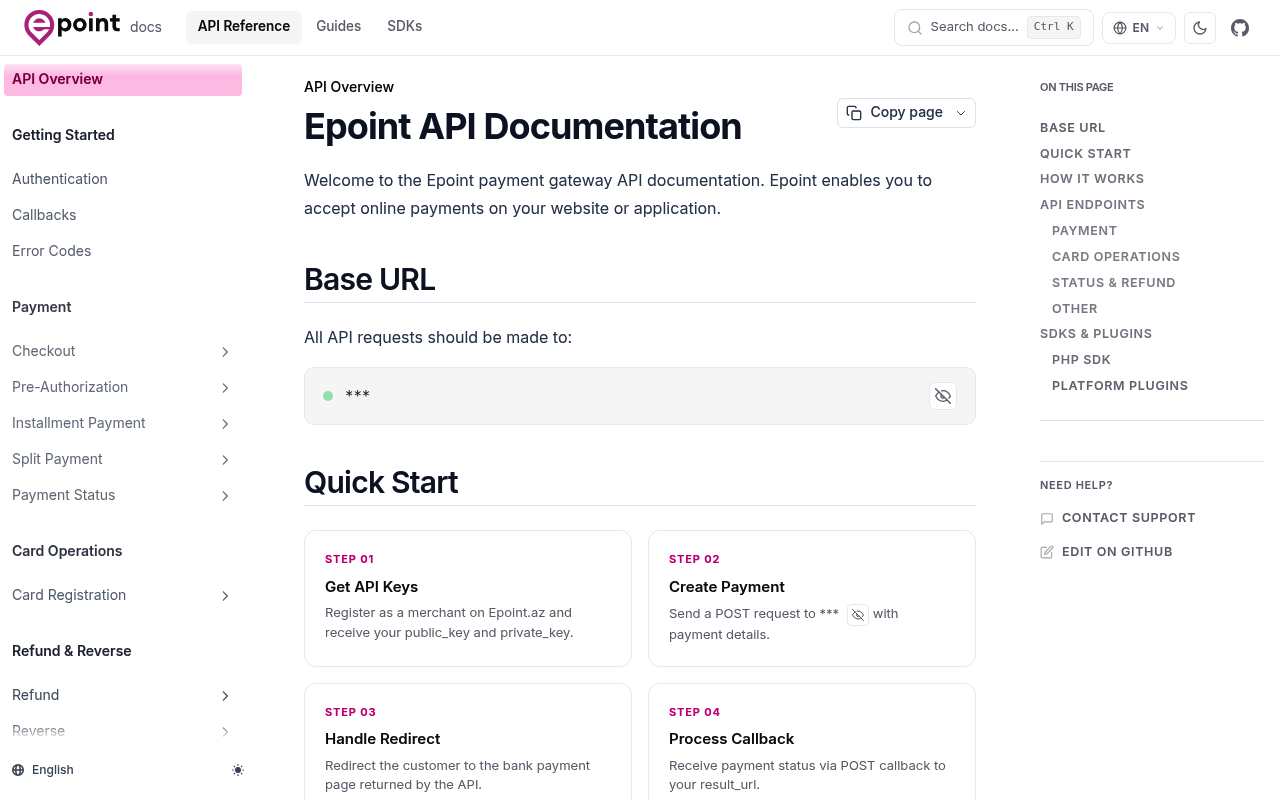The image size is (1280, 800).
Task: Expand the Installment Payment chevron
Action: [225, 424]
